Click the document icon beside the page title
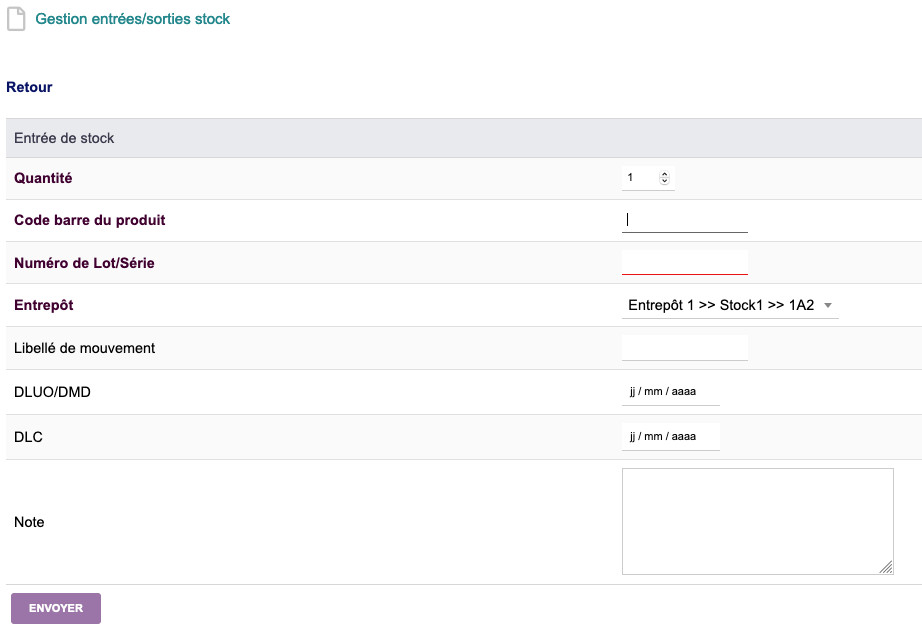This screenshot has height=634, width=922. coord(15,19)
